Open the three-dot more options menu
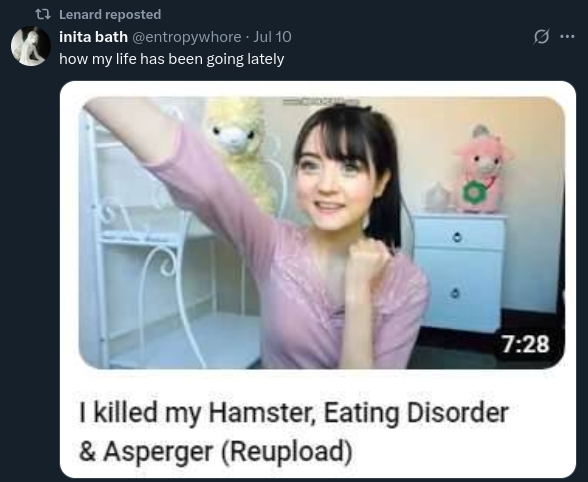Viewport: 588px width, 482px height. (567, 37)
